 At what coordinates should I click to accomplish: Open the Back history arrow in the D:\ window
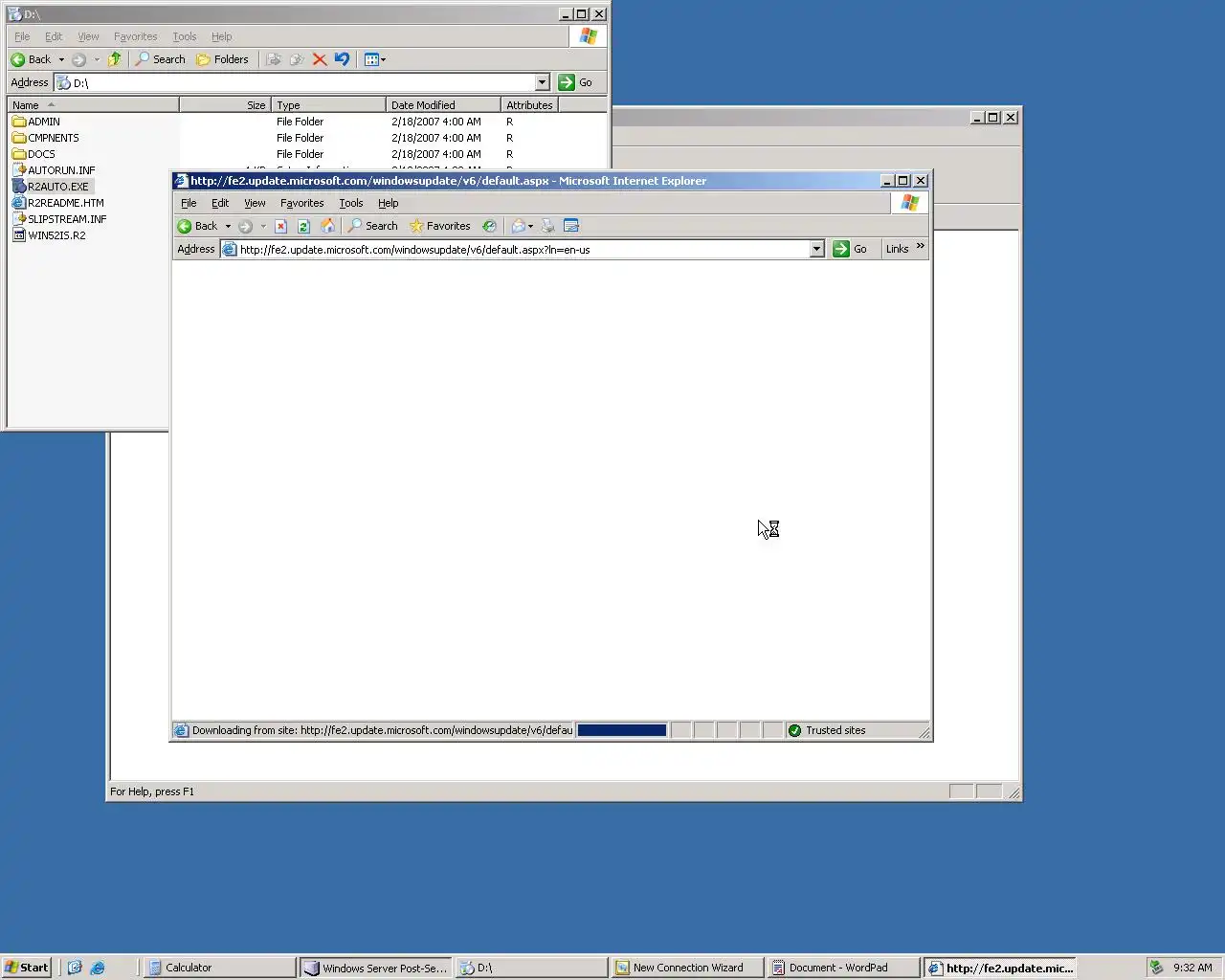(61, 59)
